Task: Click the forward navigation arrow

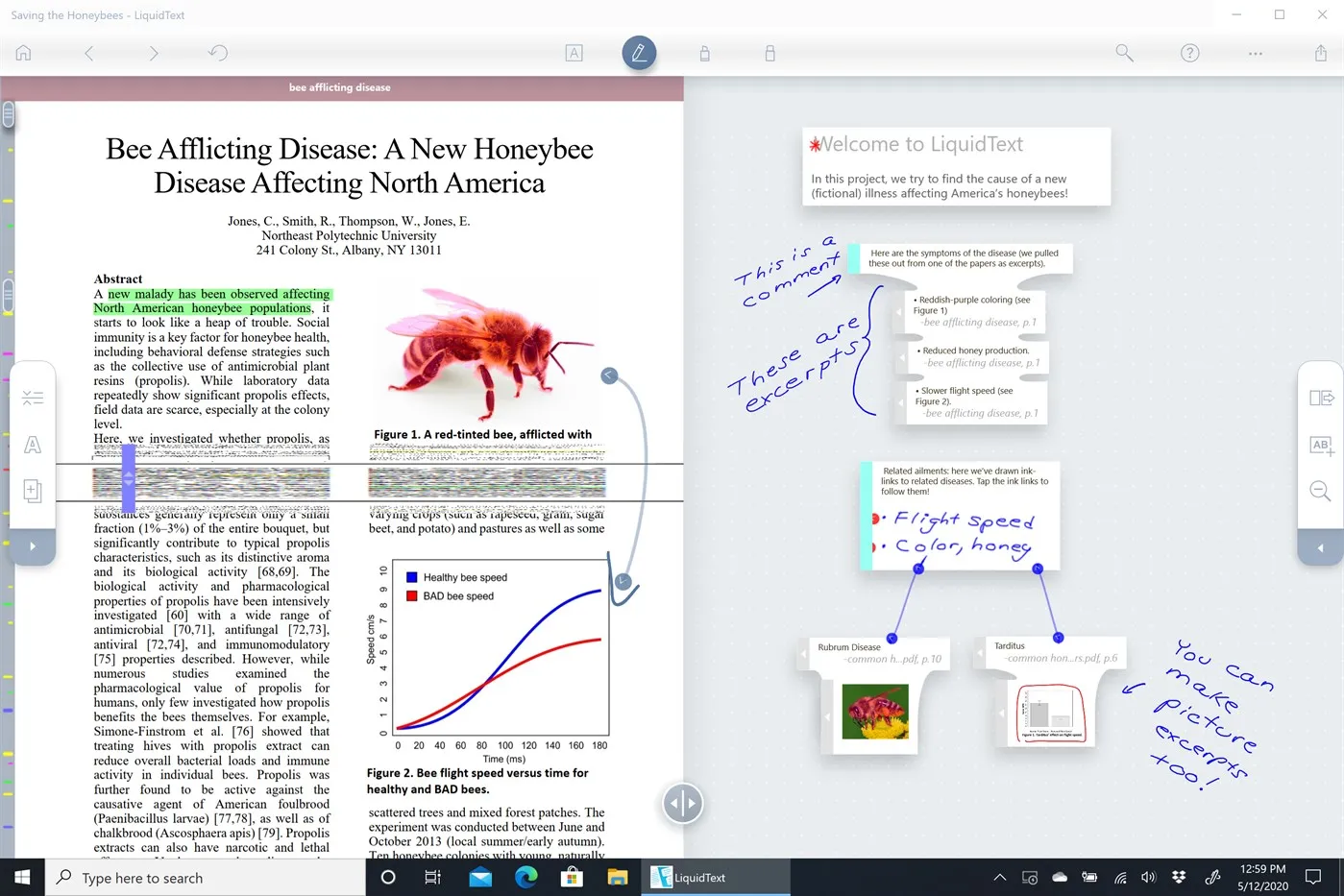Action: point(154,53)
